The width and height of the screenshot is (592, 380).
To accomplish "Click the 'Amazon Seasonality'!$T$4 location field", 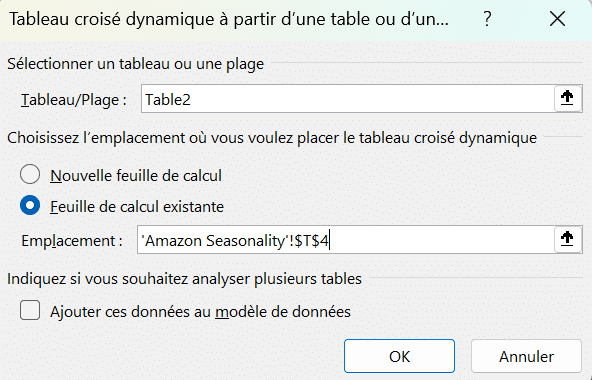I will [x=345, y=240].
